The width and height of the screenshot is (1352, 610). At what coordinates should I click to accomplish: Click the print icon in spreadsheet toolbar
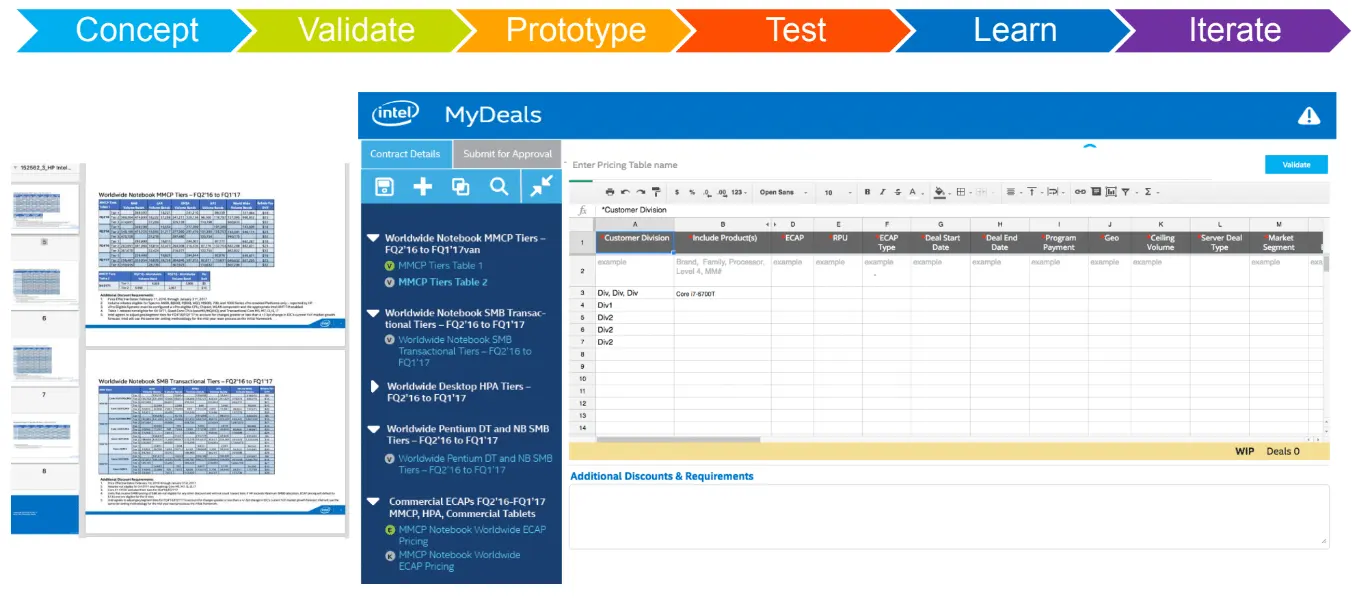point(610,192)
